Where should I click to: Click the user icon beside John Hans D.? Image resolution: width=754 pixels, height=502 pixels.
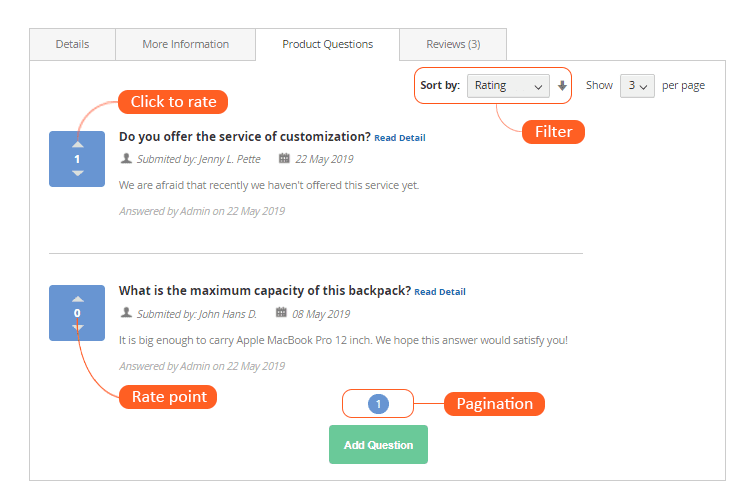point(126,313)
